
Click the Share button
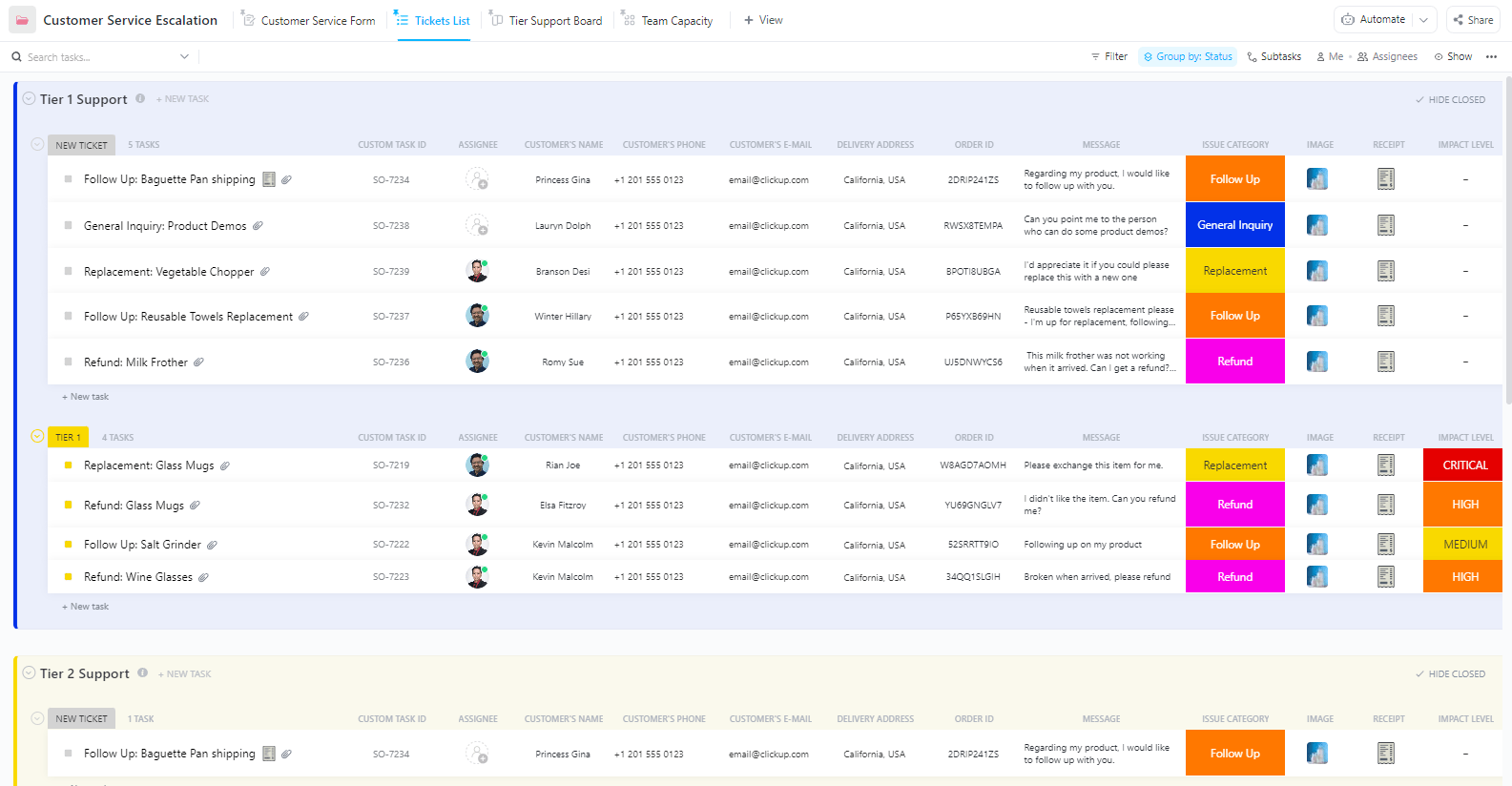pos(1473,20)
